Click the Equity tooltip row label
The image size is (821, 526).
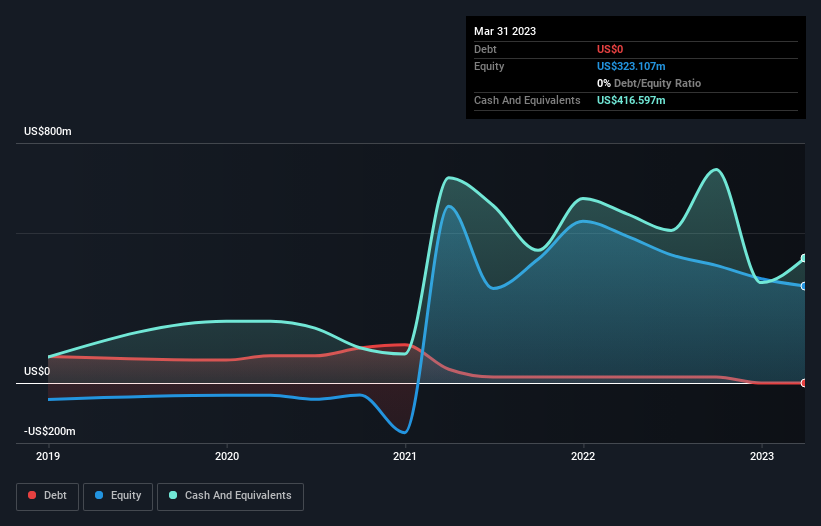(489, 66)
